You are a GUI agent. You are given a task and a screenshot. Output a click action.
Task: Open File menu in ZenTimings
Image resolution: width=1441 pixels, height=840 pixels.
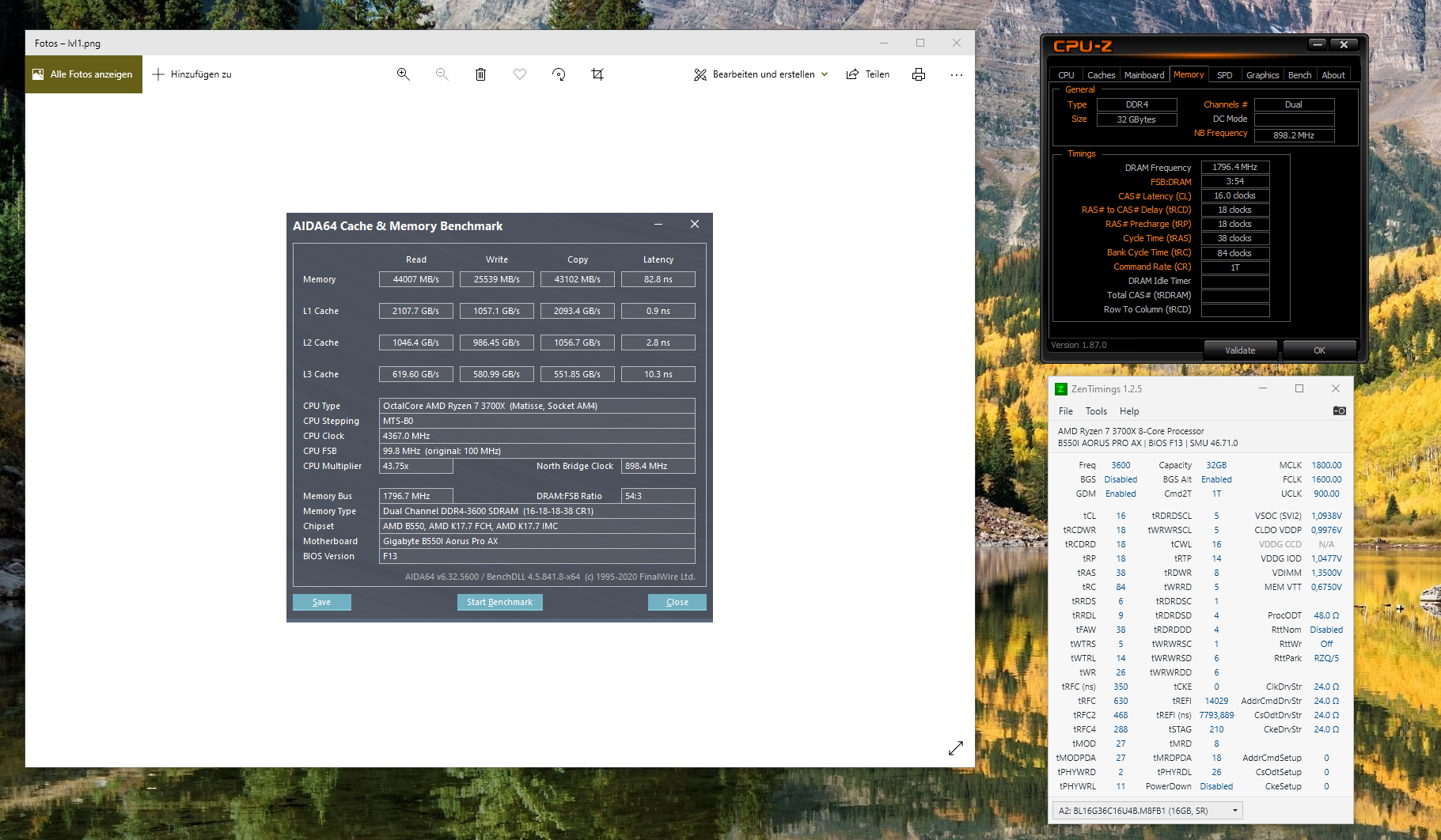[1066, 411]
